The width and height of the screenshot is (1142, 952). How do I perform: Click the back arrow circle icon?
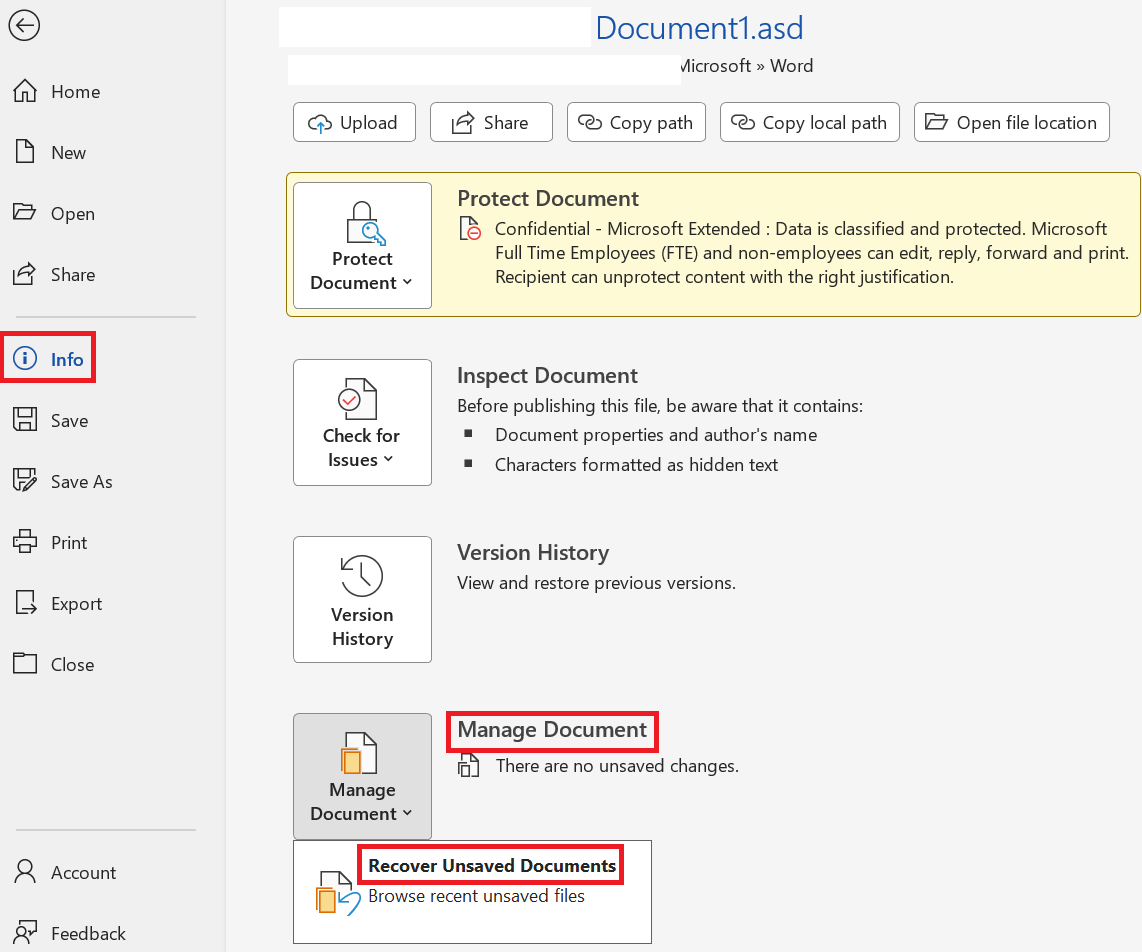[24, 26]
